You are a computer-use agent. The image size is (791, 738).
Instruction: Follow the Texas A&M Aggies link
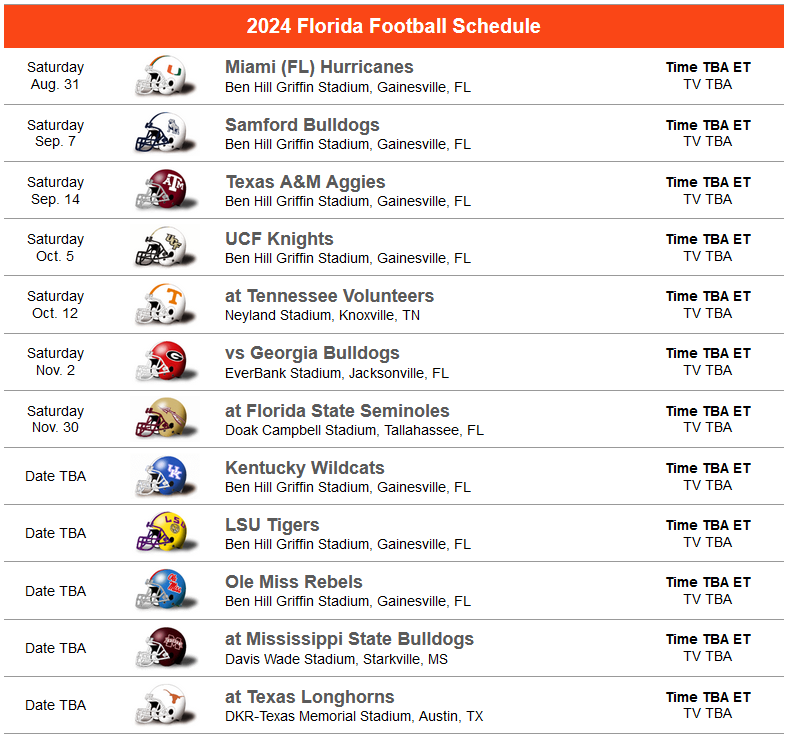(305, 182)
